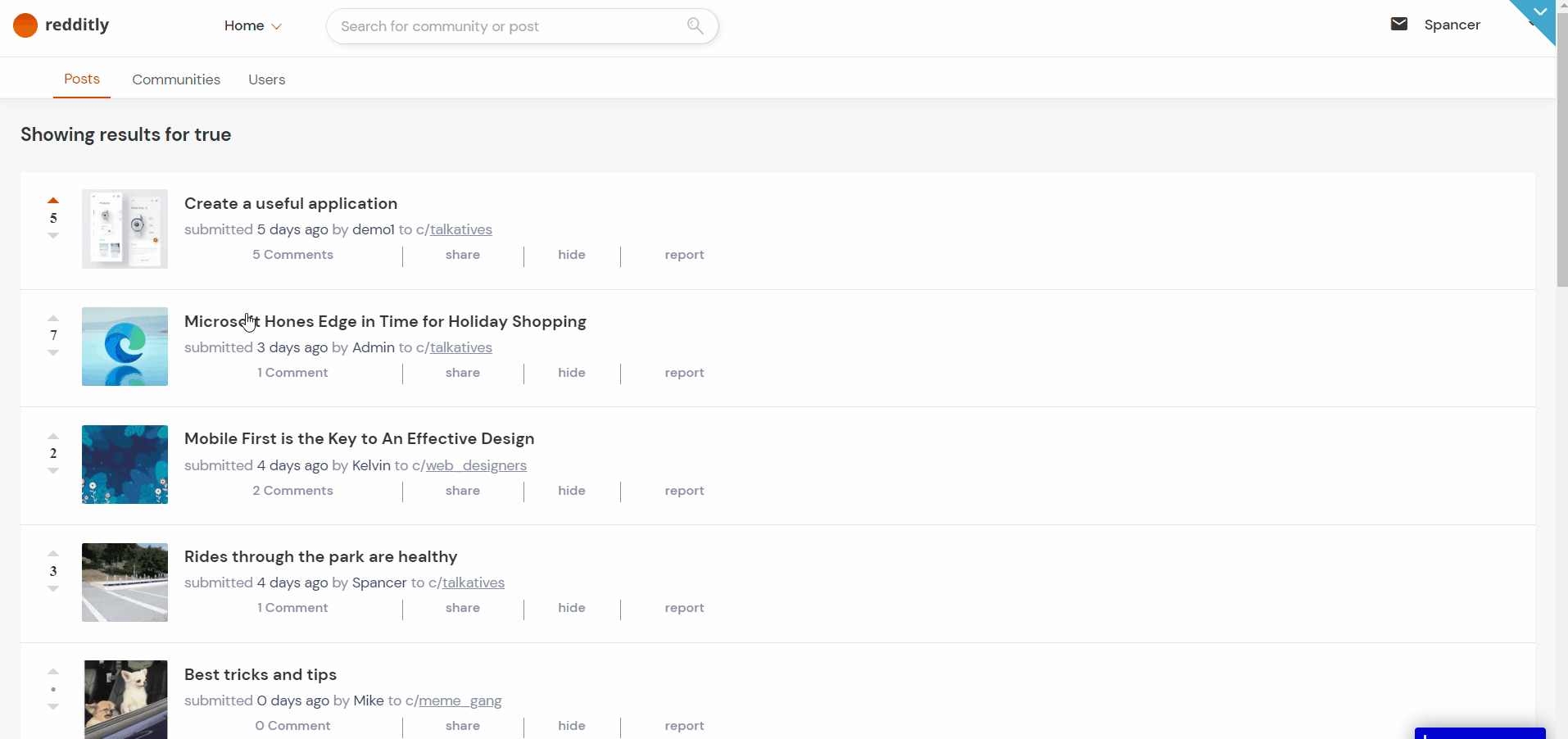1568x739 pixels.
Task: Downvote the Mobile First design post
Action: click(53, 471)
